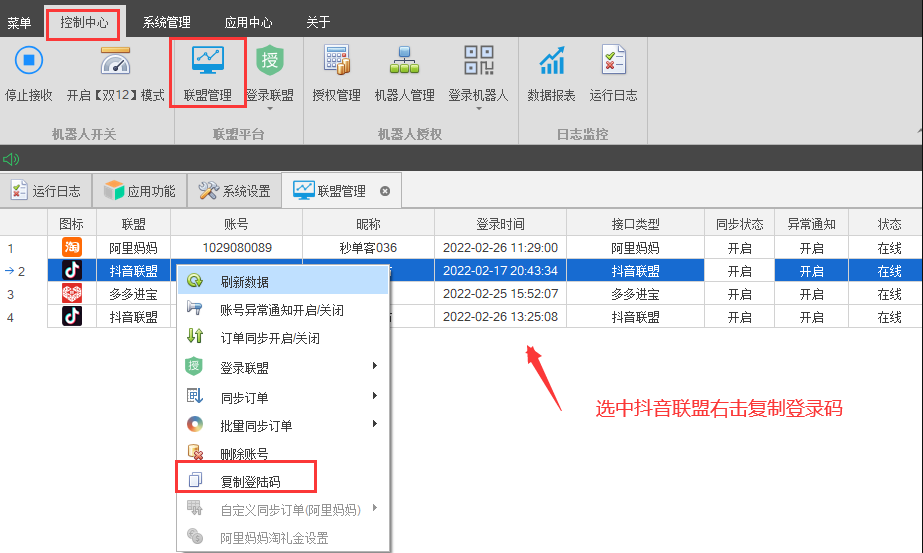Open 授权管理 calculator icon
This screenshot has height=553, width=923.
click(337, 60)
